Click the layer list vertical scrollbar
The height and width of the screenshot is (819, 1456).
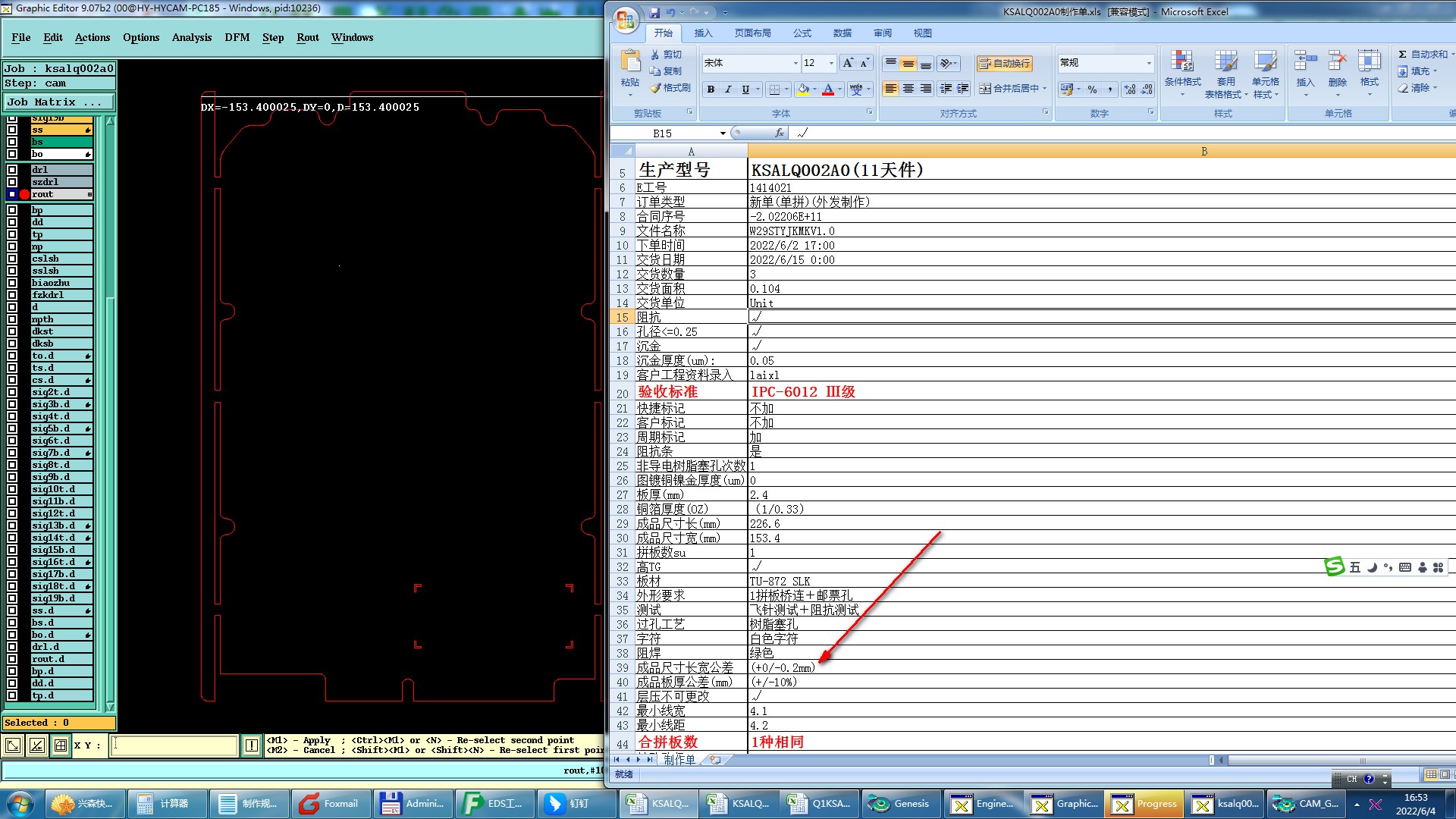(111, 413)
